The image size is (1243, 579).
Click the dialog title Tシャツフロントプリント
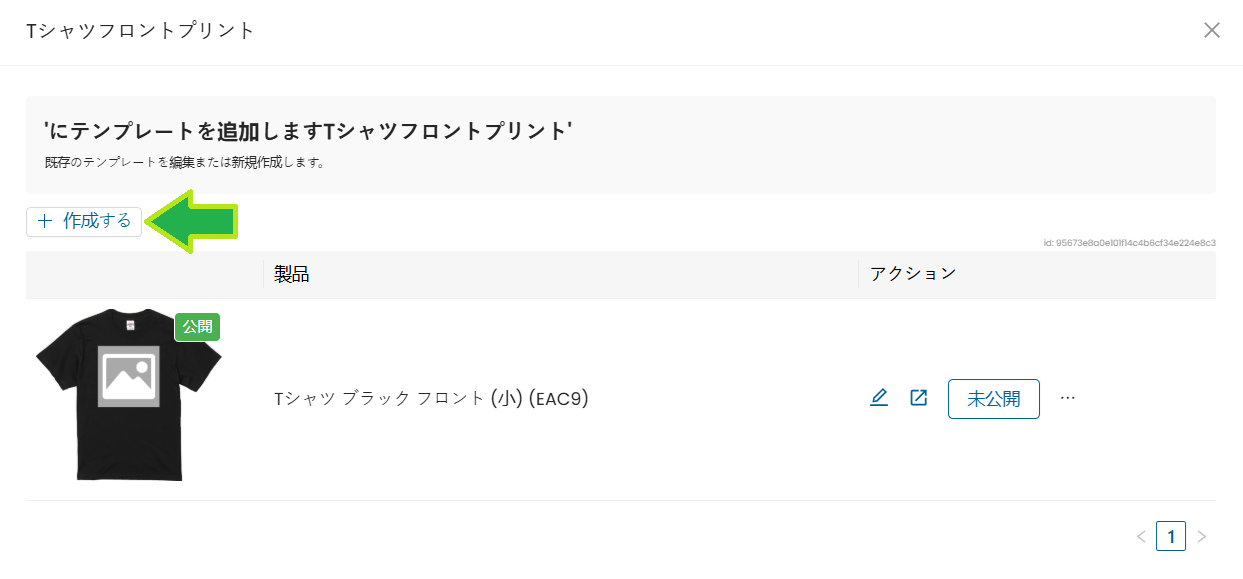(140, 30)
